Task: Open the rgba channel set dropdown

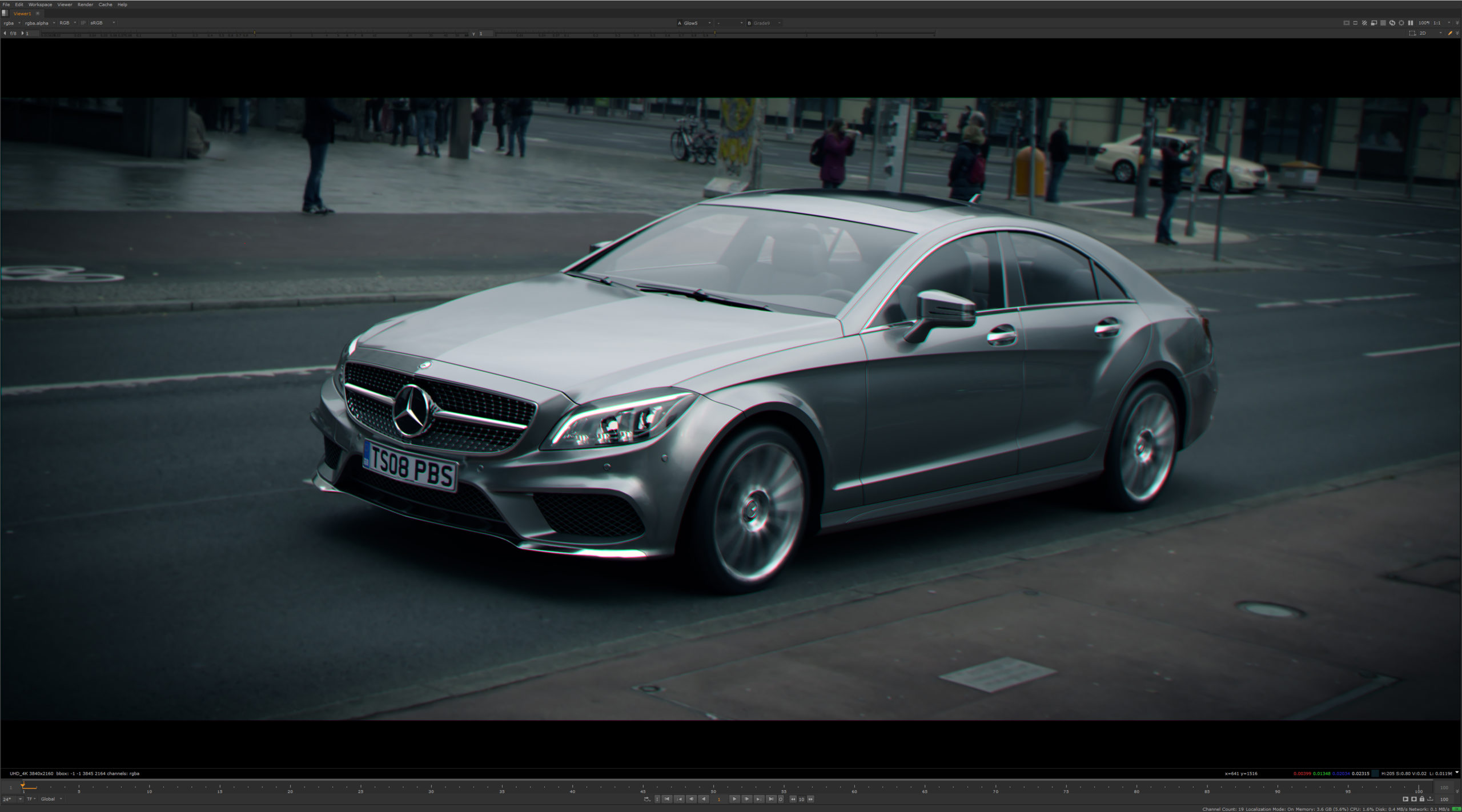Action: click(12, 23)
